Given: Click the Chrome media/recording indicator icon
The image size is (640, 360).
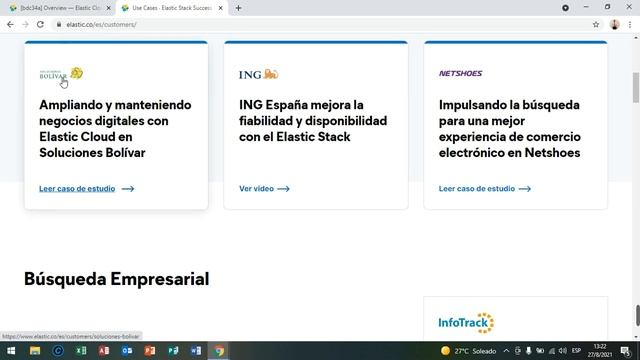Looking at the screenshot, I should pos(565,8).
